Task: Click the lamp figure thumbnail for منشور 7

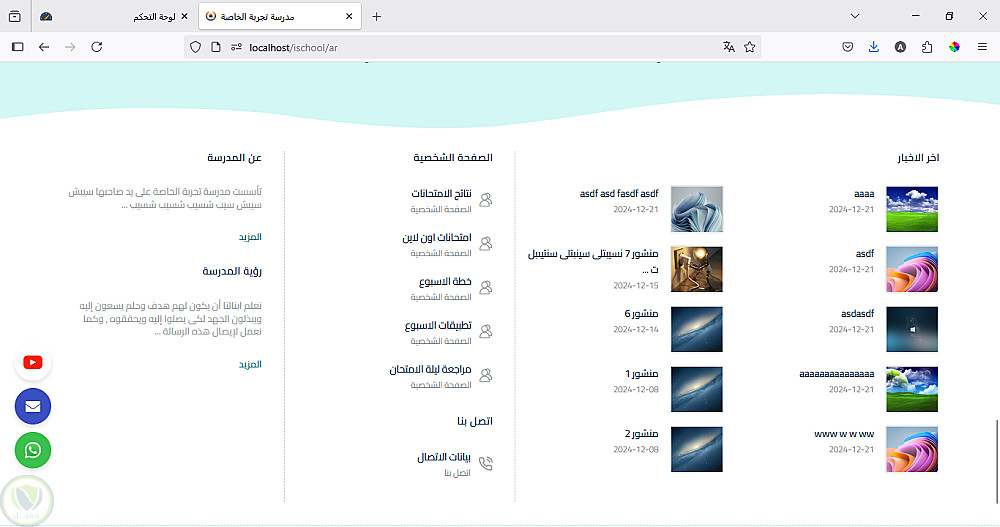Action: (x=696, y=269)
